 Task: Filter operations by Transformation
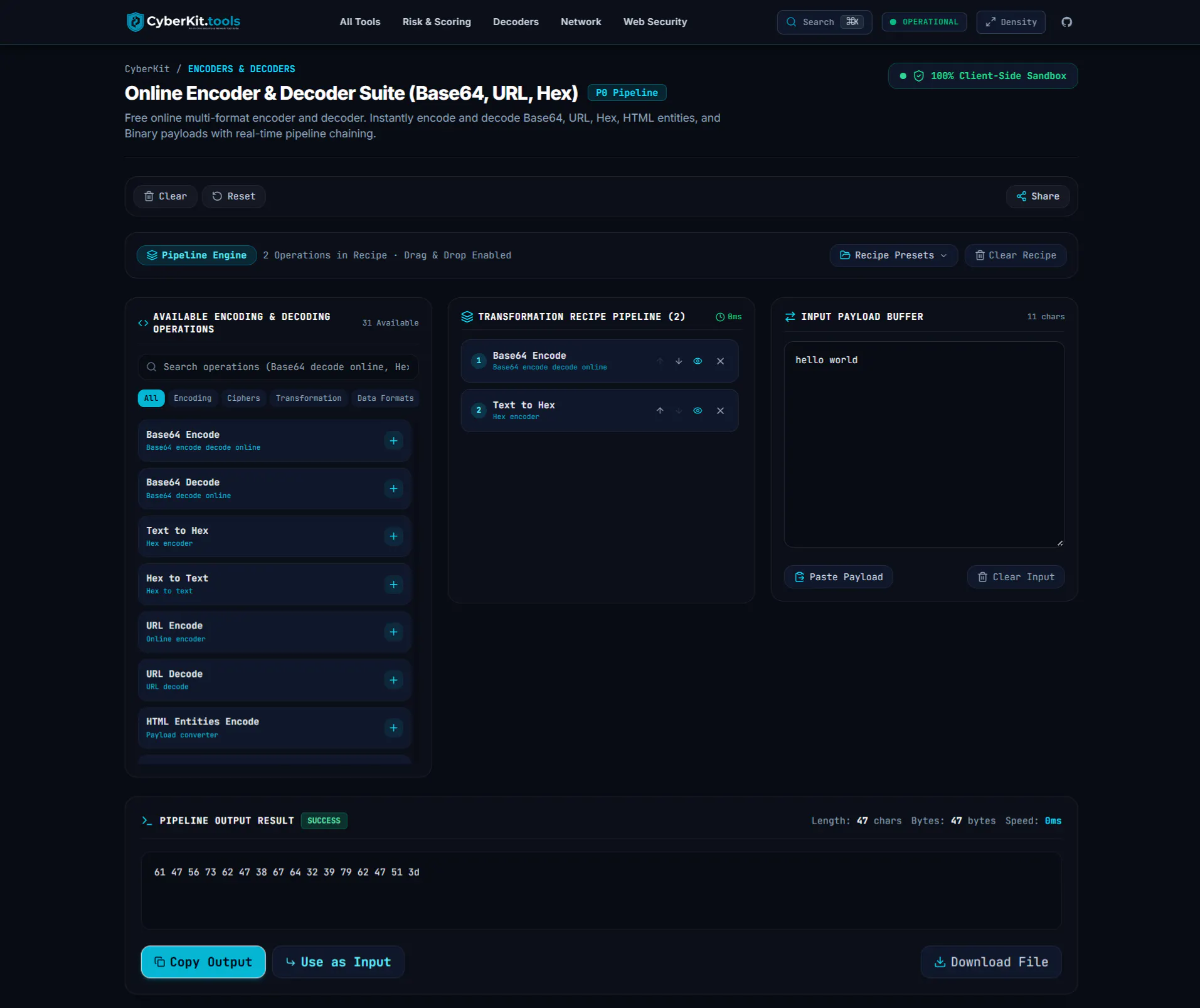(309, 398)
